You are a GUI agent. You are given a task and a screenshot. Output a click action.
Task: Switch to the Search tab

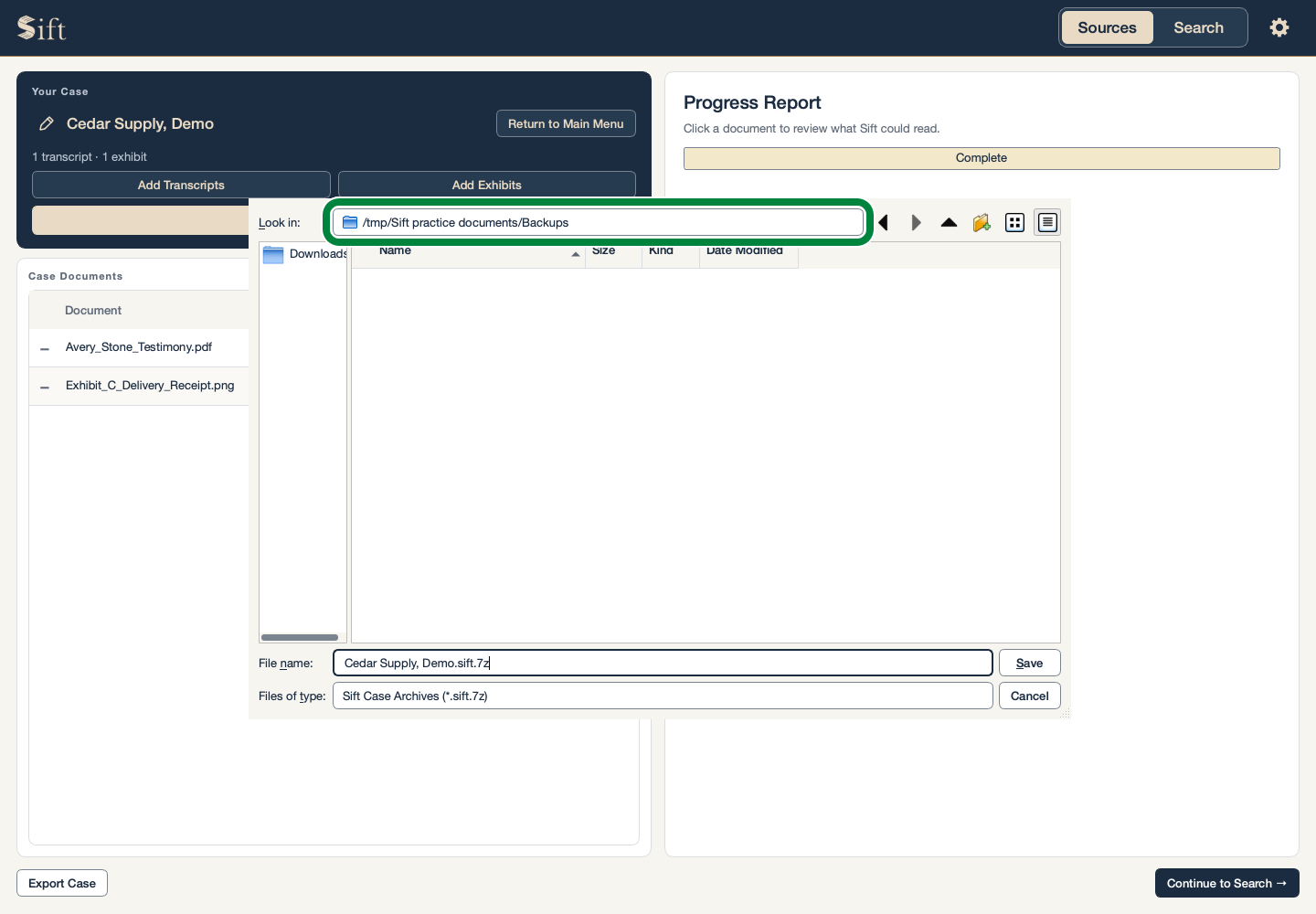point(1198,27)
